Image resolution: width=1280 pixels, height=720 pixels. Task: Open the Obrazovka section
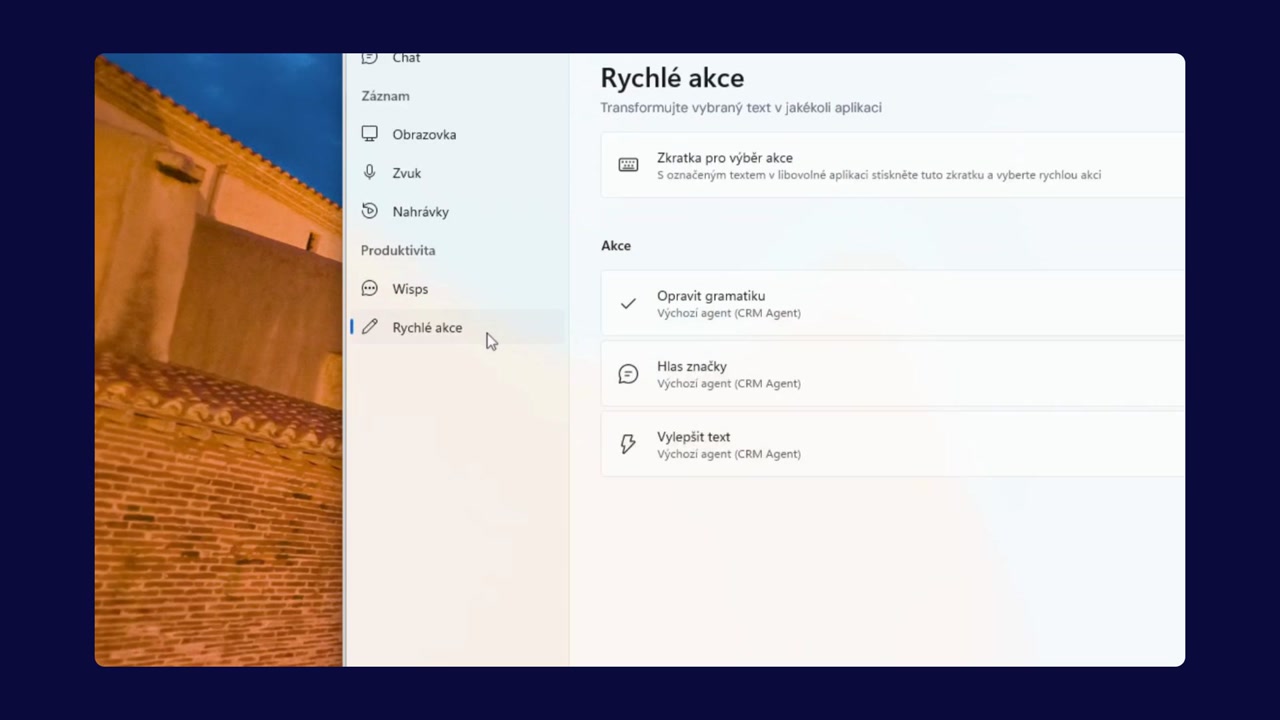pos(458,134)
